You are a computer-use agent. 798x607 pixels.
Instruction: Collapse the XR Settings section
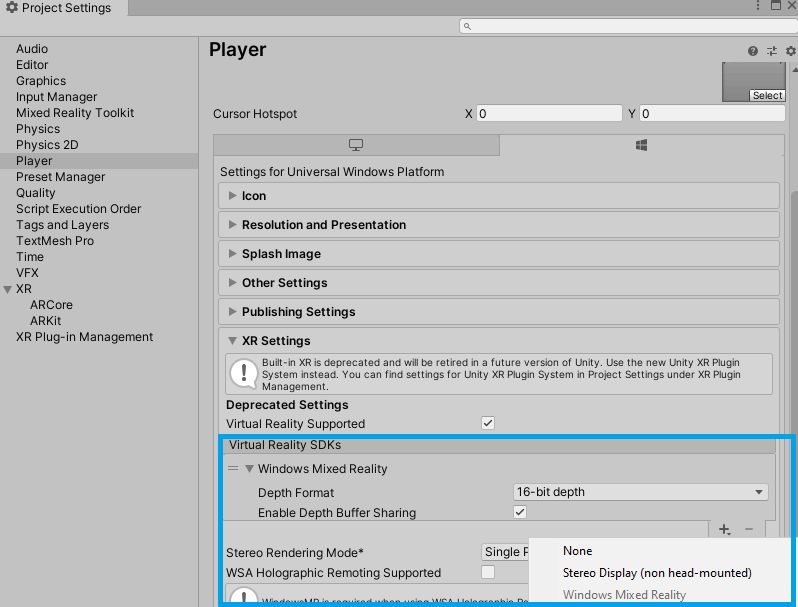pos(233,340)
